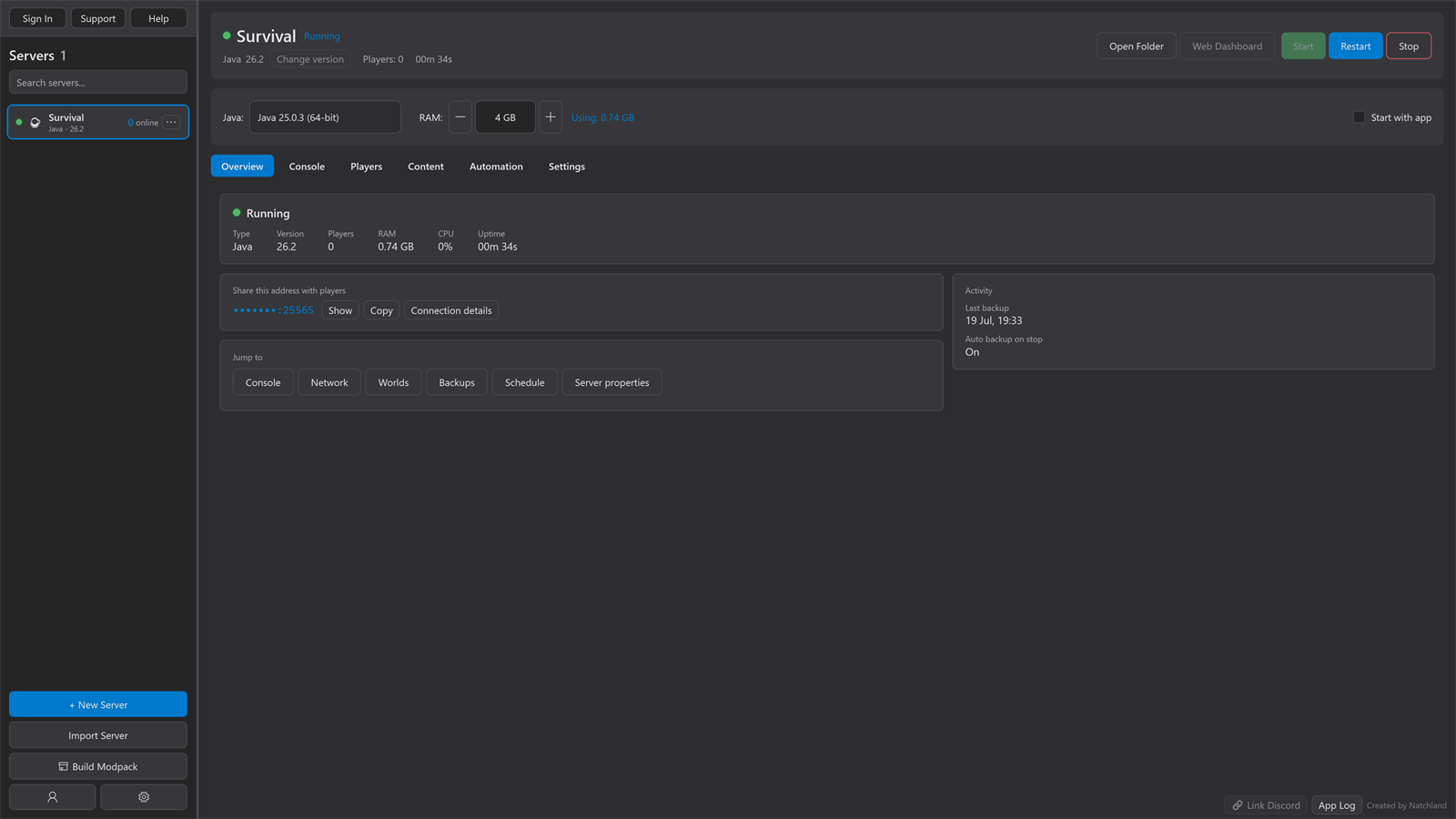Jump to Backups section
The width and height of the screenshot is (1456, 819).
[x=457, y=382]
